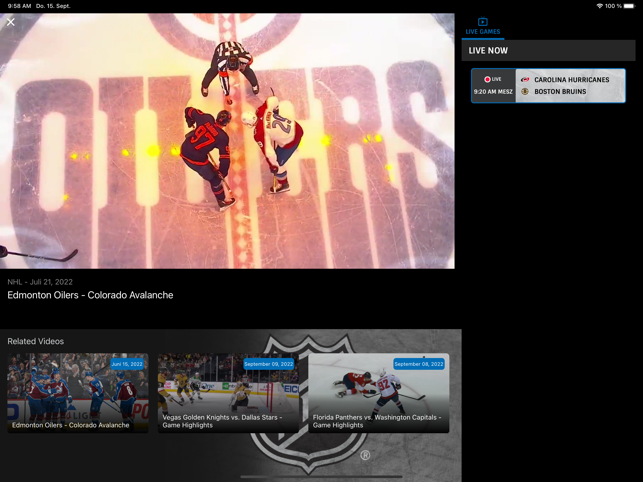Open the Carolina Hurricanes team name
Image resolution: width=643 pixels, height=482 pixels.
coord(572,80)
